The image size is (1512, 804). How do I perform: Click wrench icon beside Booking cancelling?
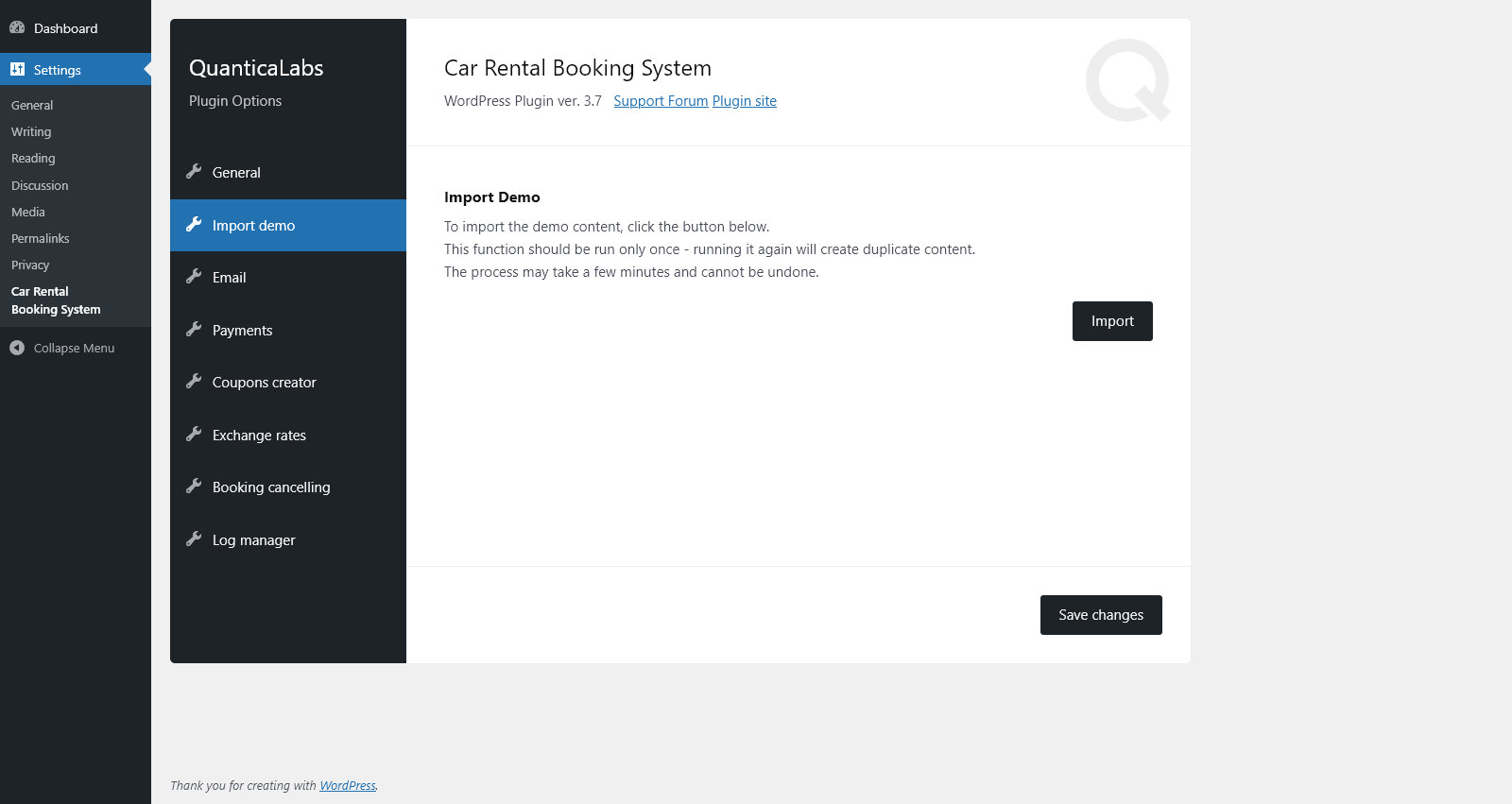(x=194, y=487)
